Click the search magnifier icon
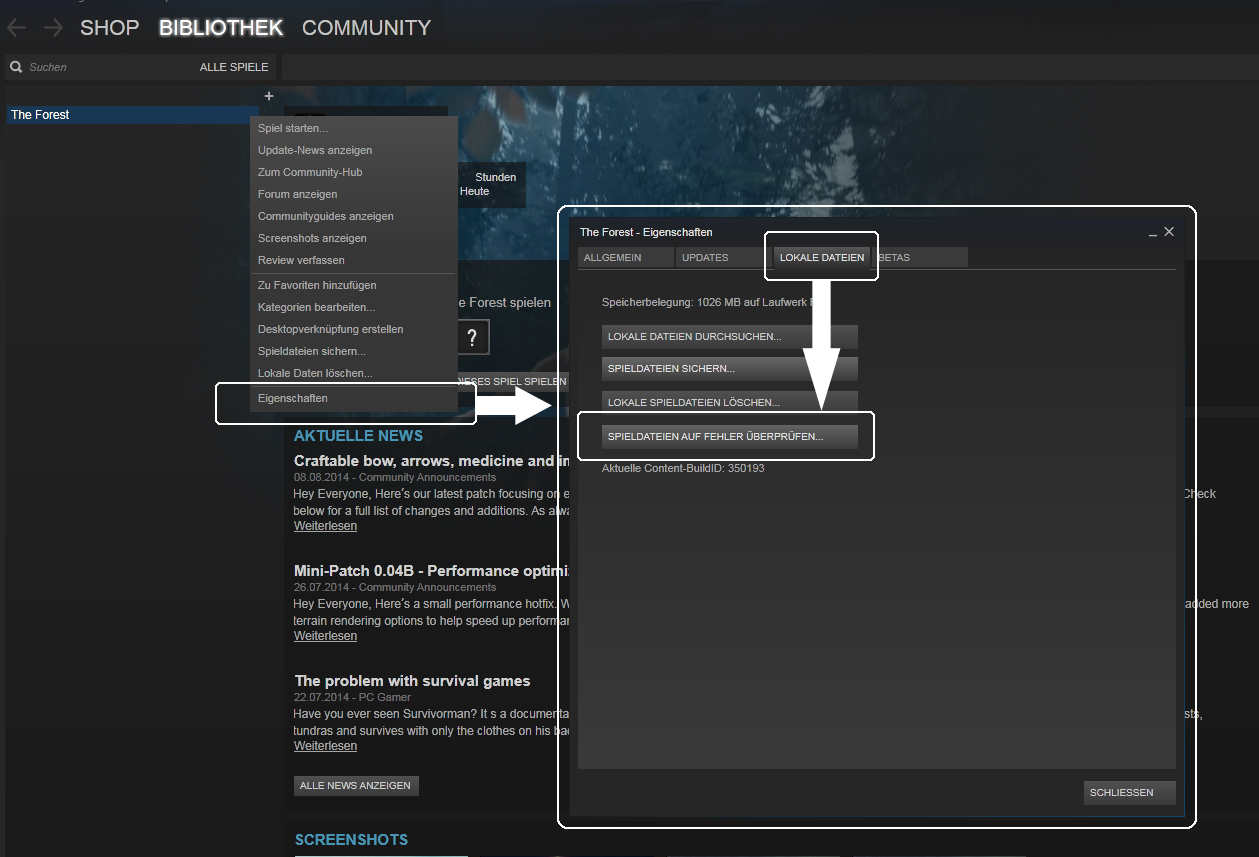 [16, 67]
